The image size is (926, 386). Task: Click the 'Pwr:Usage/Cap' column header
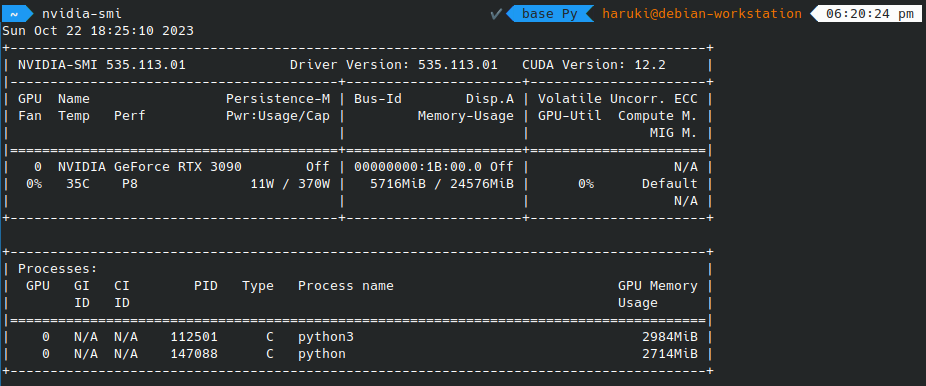tap(278, 116)
